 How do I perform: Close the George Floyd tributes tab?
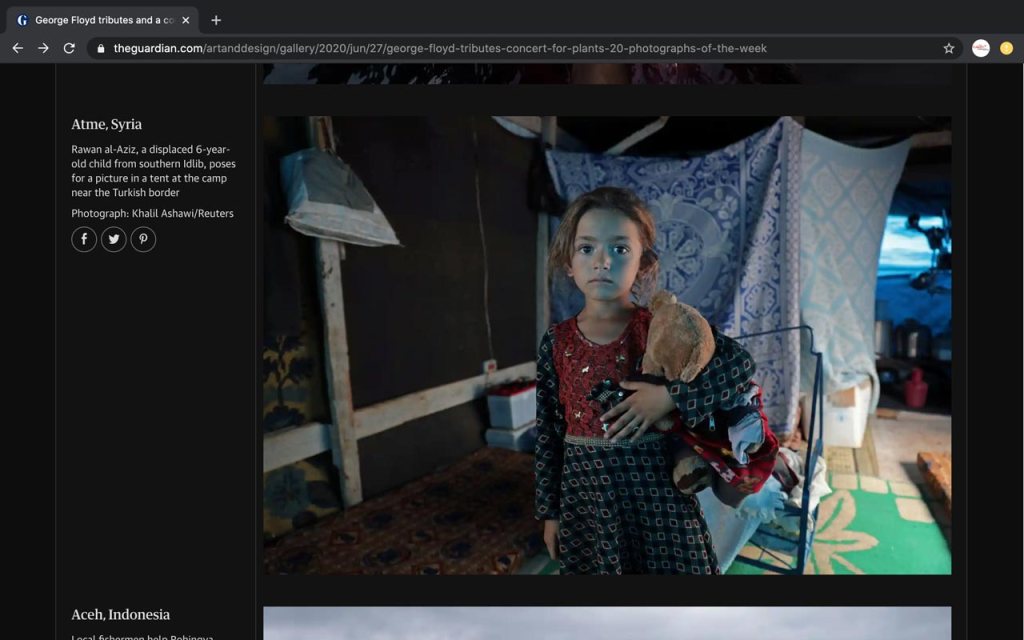[186, 20]
